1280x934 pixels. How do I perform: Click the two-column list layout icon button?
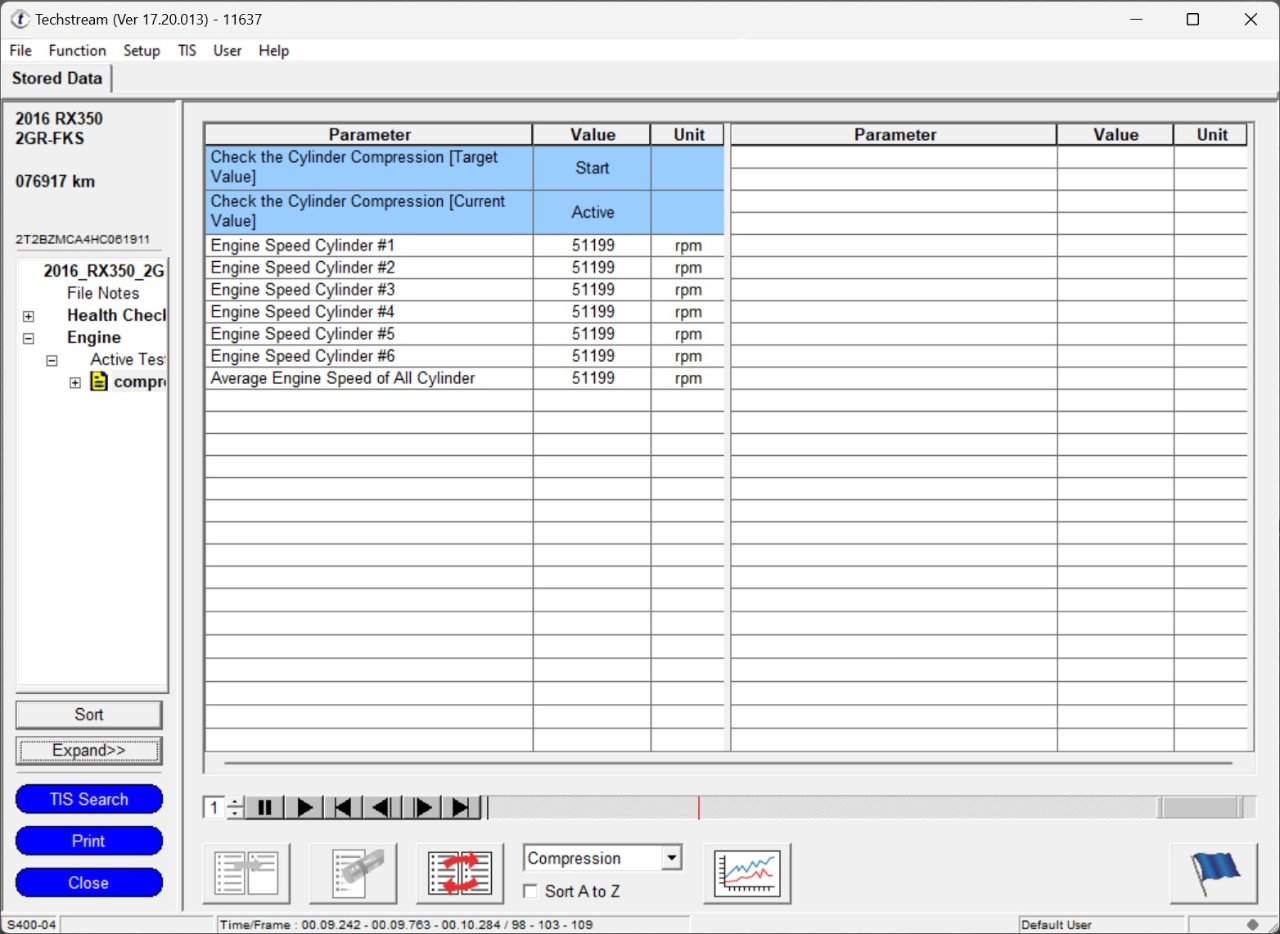[246, 873]
